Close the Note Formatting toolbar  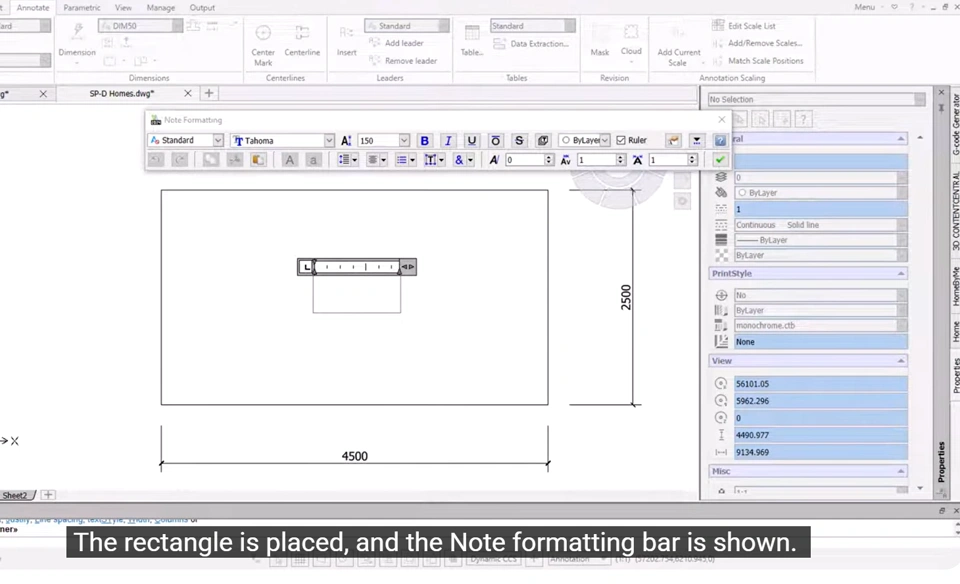click(x=722, y=119)
